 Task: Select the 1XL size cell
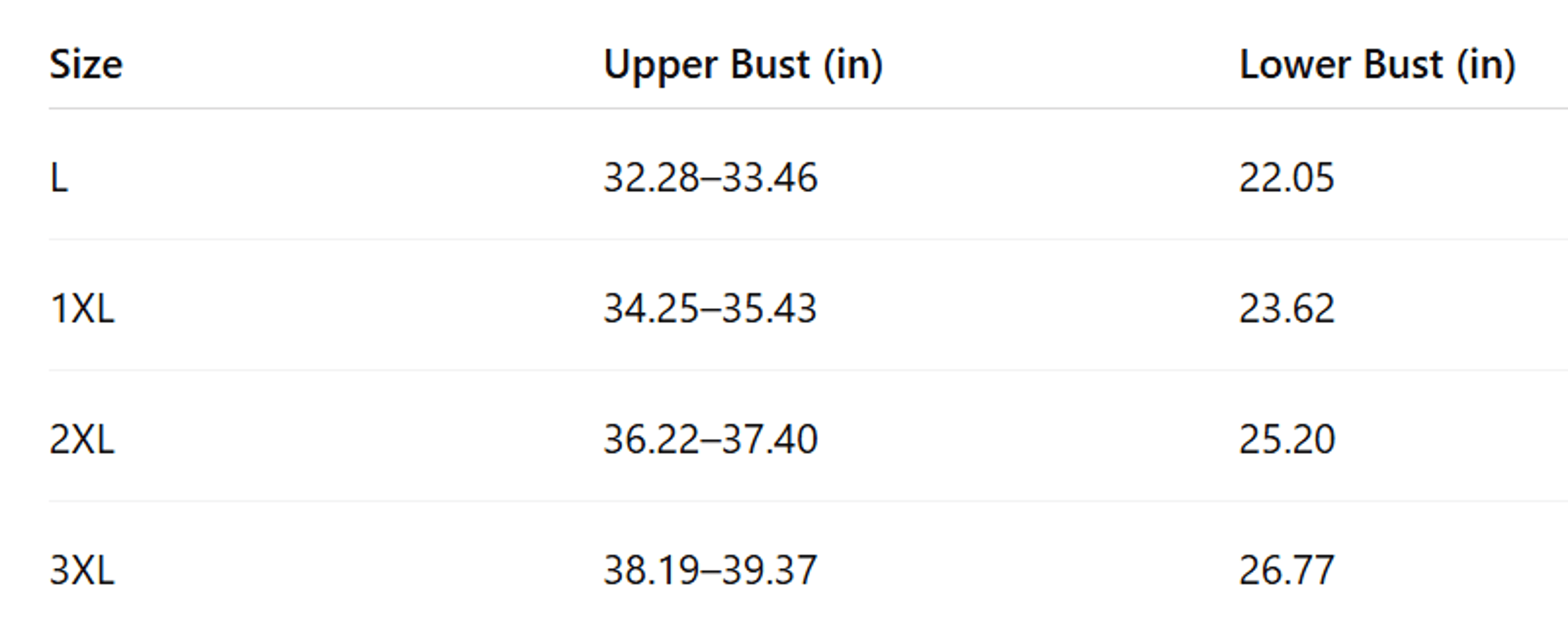point(82,309)
